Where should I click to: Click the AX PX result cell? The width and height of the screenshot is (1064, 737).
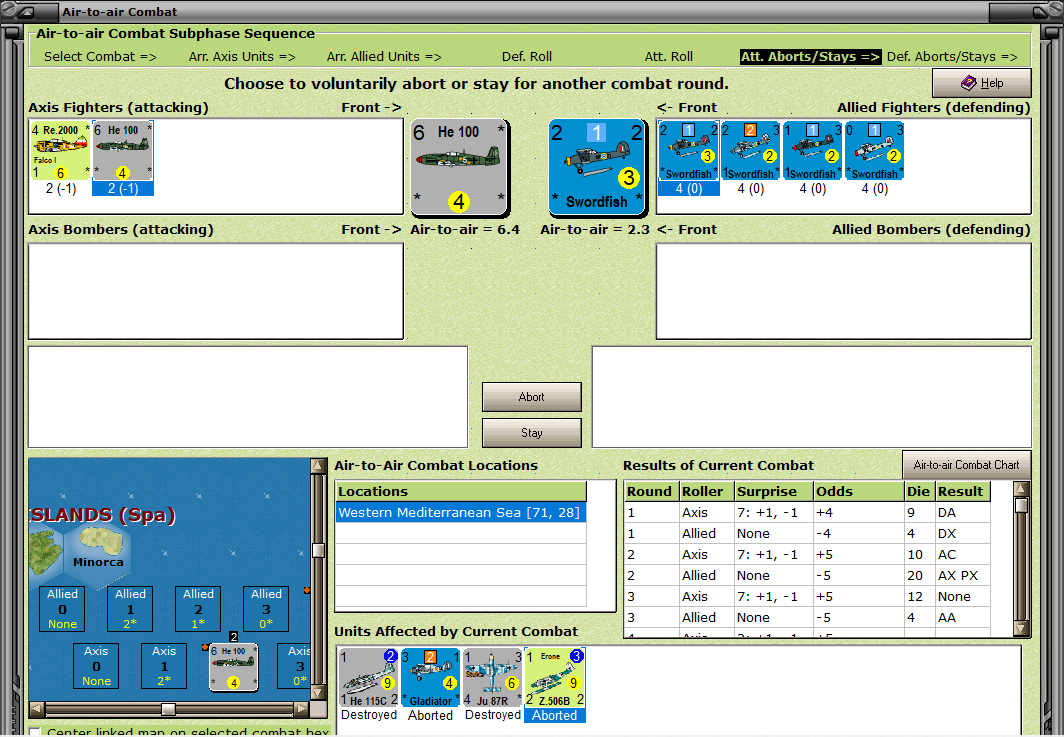963,575
